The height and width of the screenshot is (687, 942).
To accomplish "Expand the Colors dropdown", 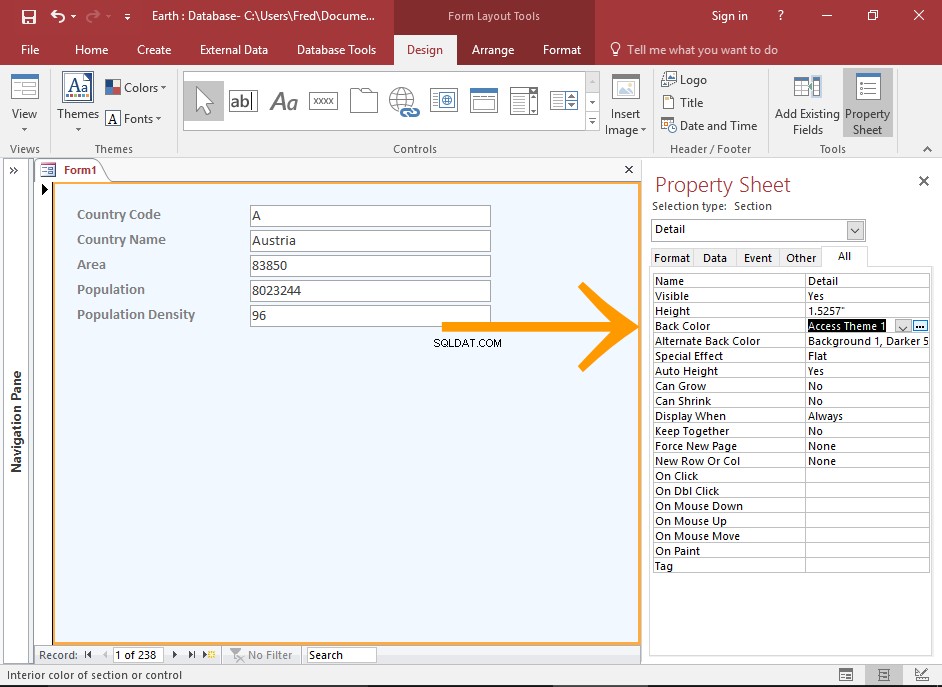I will click(136, 88).
